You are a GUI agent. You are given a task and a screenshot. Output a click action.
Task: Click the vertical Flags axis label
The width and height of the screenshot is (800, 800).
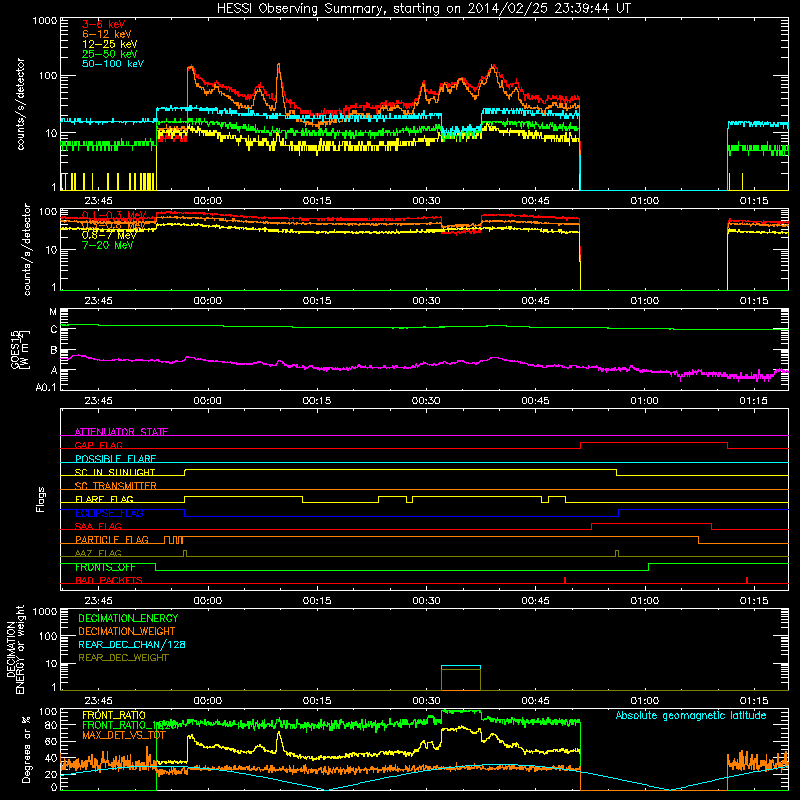(41, 499)
